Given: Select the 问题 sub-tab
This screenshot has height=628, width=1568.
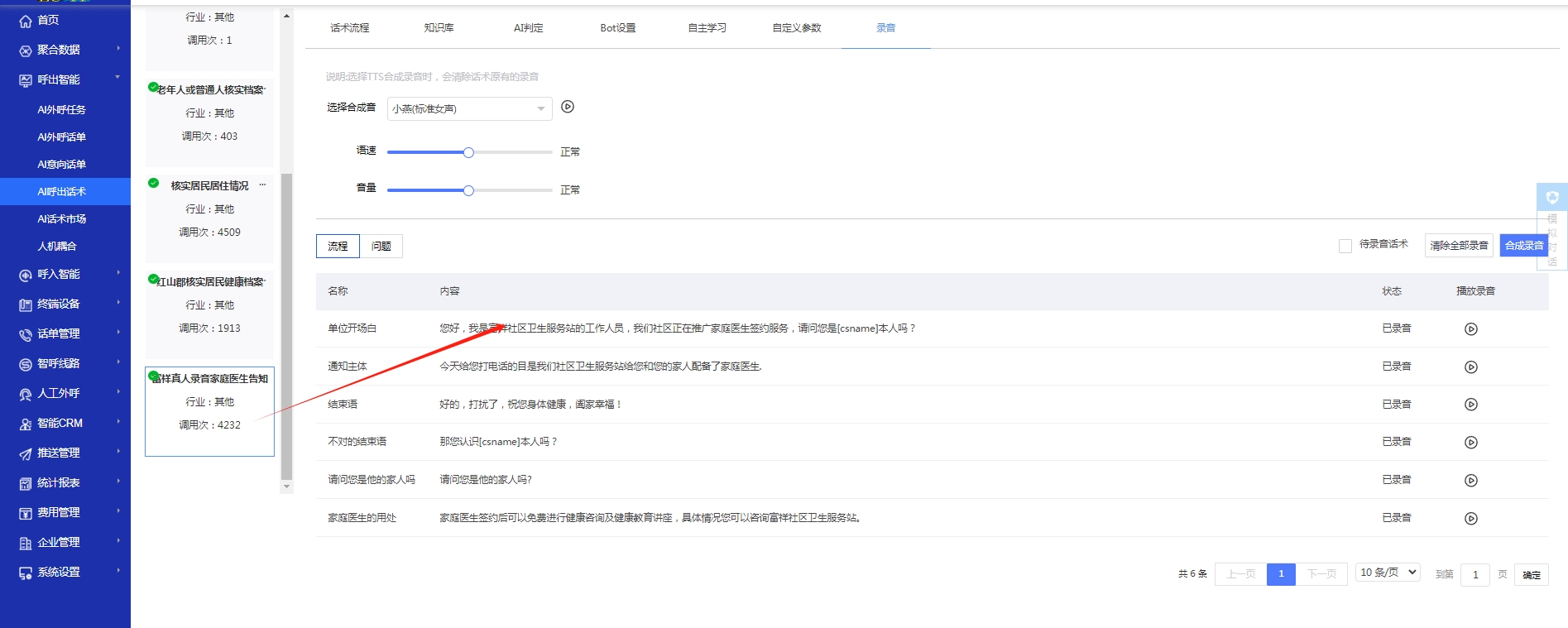Looking at the screenshot, I should [x=381, y=246].
